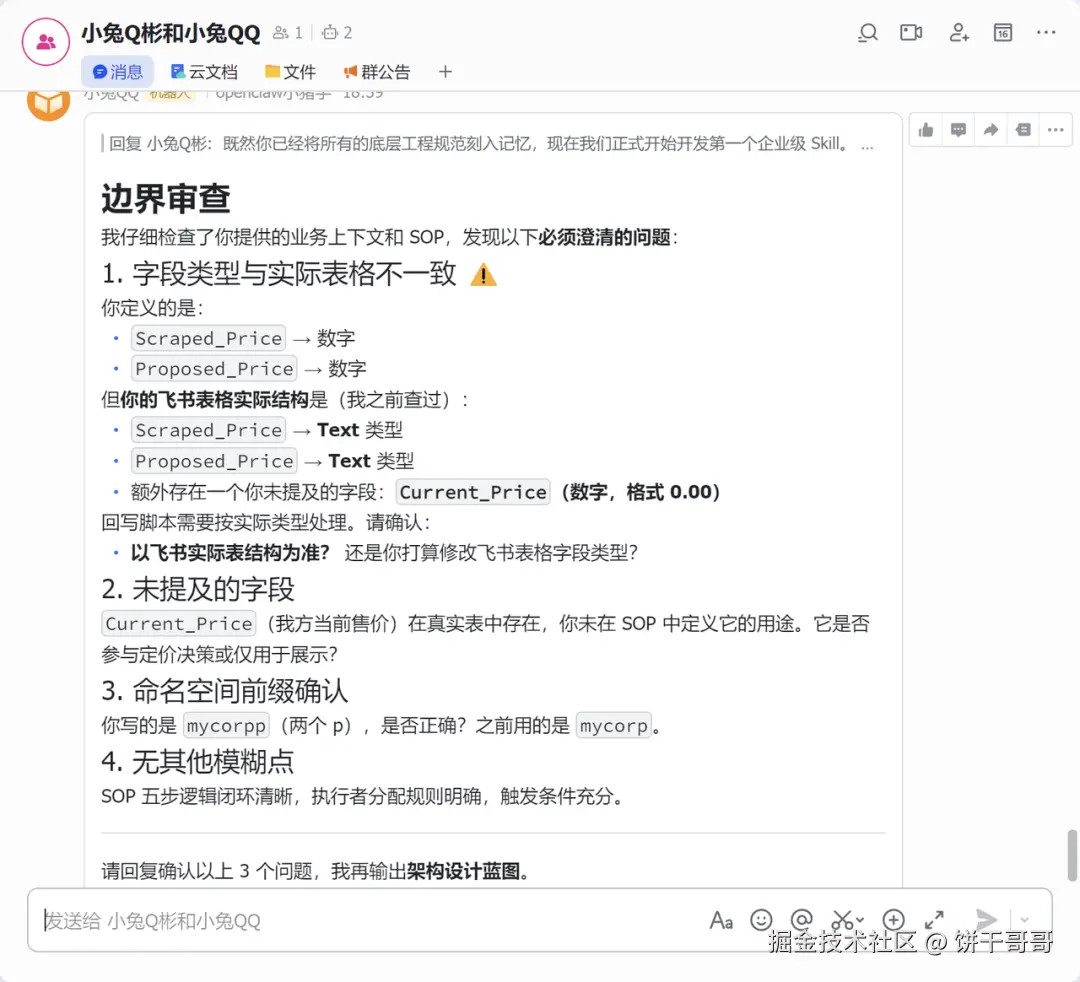
Task: Click the group name 小兔Q彬和小兔QQ
Action: pos(171,33)
